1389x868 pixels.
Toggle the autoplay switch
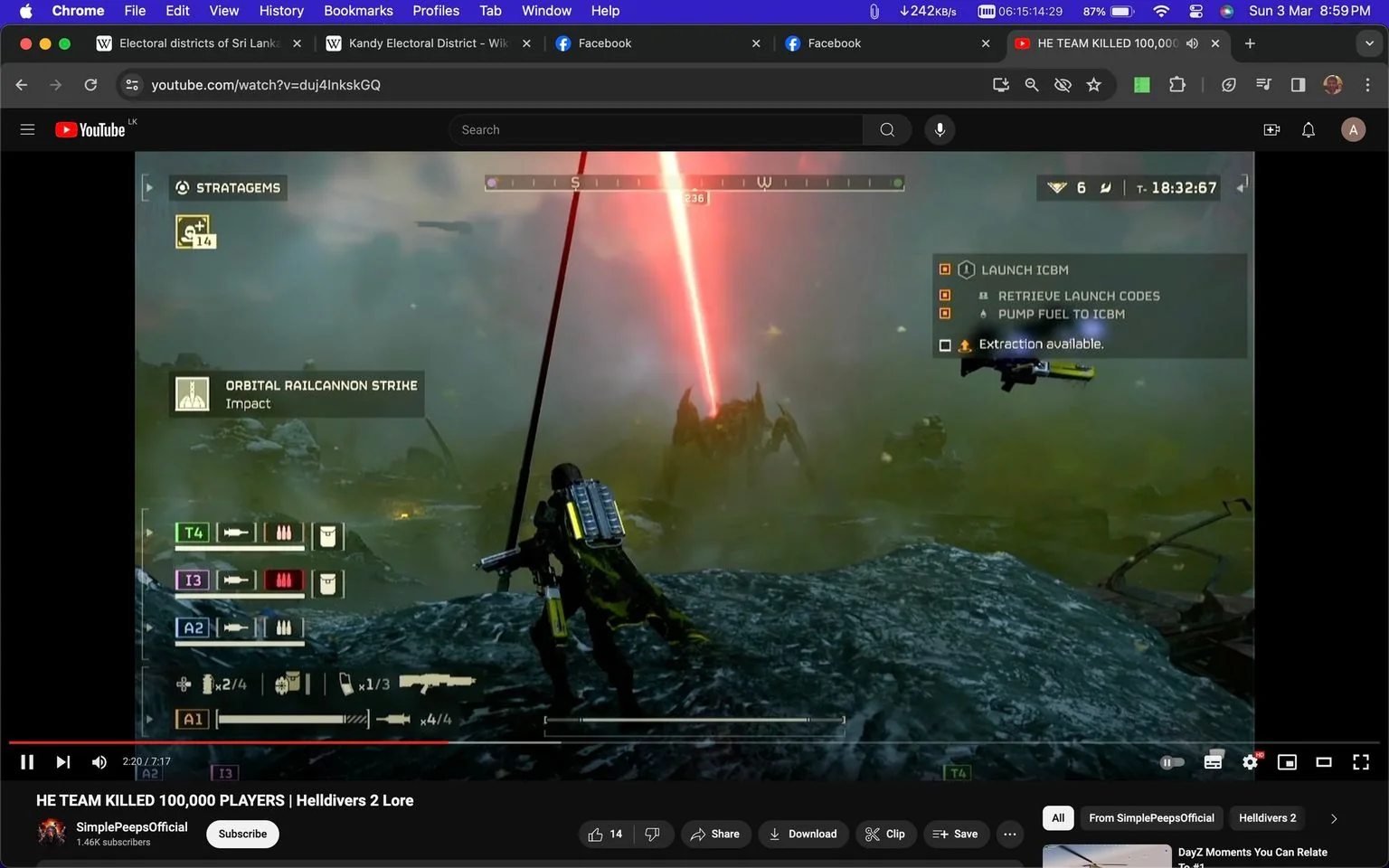point(1172,762)
